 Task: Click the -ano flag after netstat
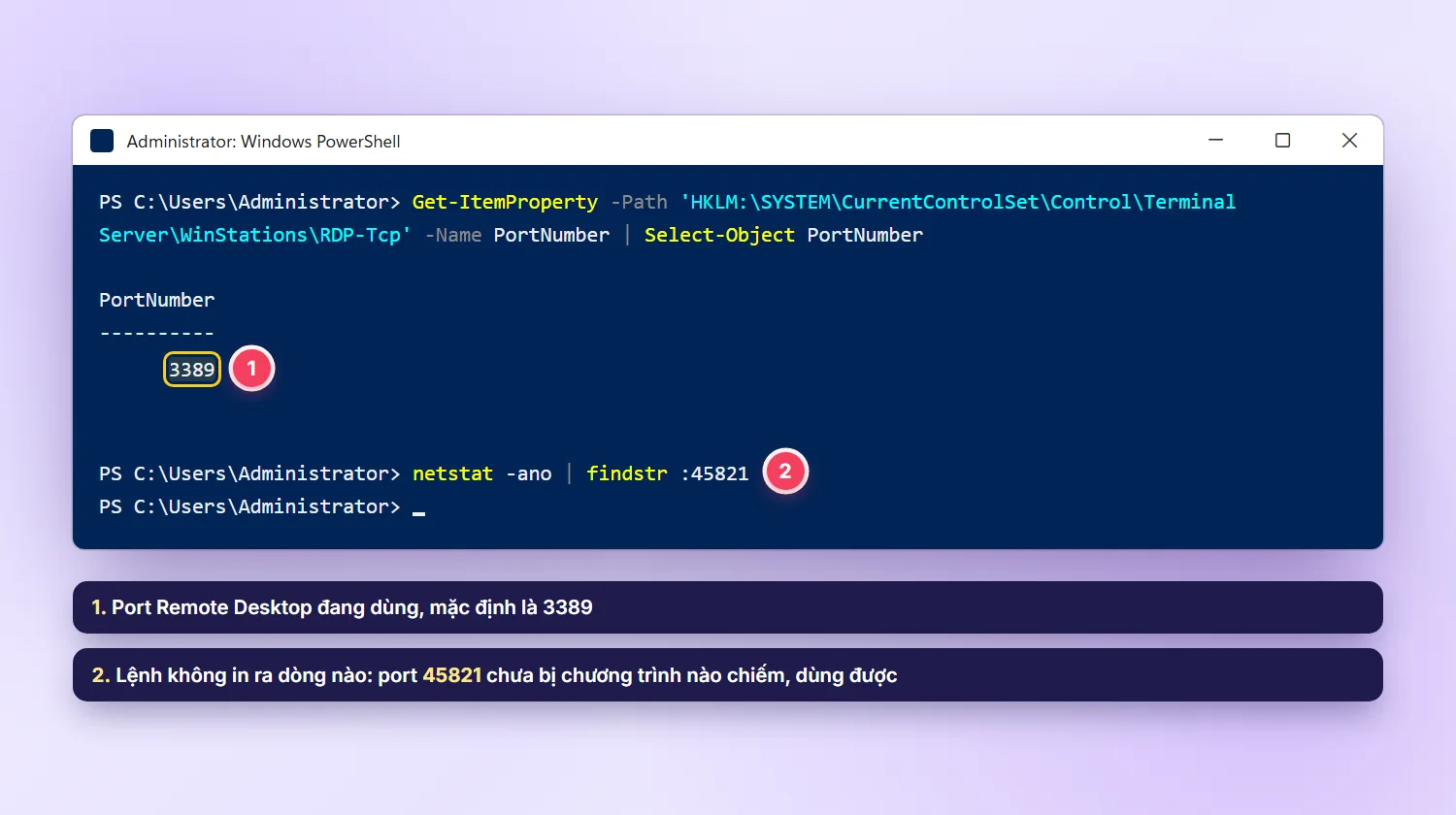(529, 473)
